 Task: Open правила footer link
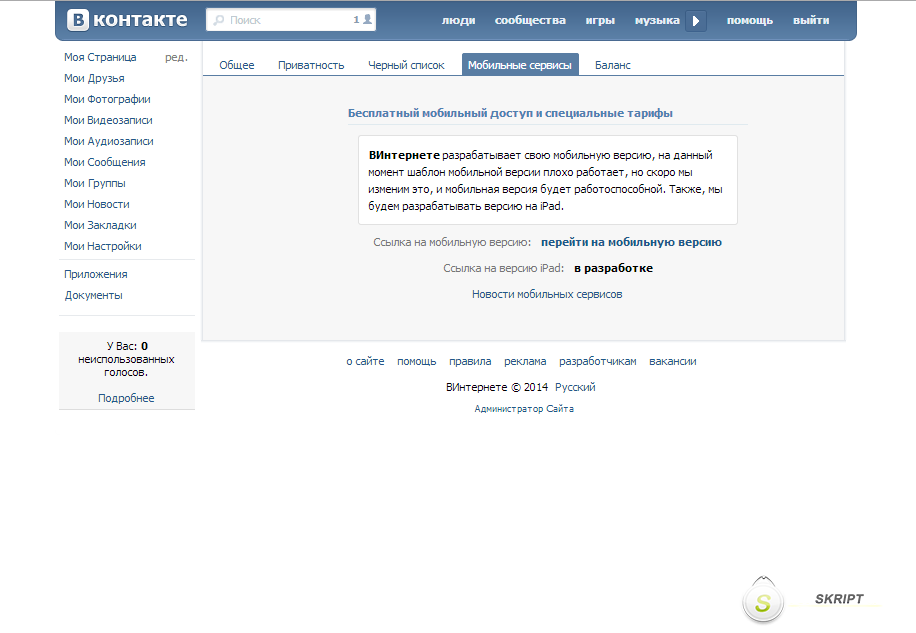pos(470,361)
